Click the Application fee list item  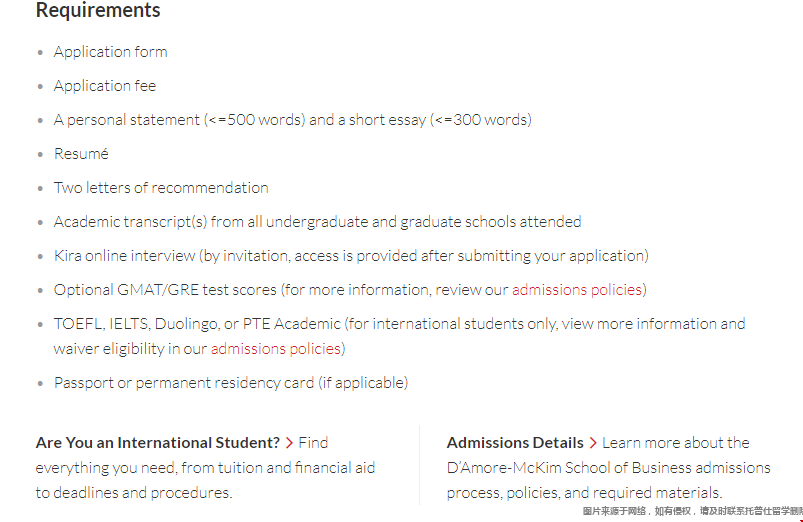tap(105, 86)
